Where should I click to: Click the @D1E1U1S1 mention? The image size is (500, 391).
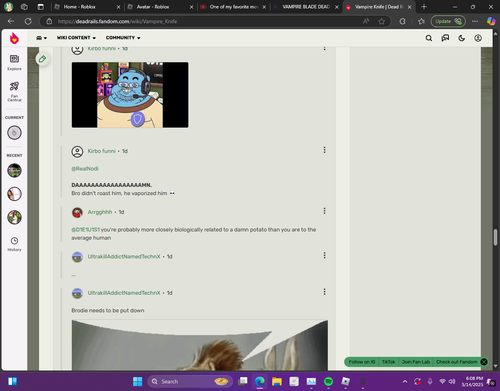tap(85, 230)
